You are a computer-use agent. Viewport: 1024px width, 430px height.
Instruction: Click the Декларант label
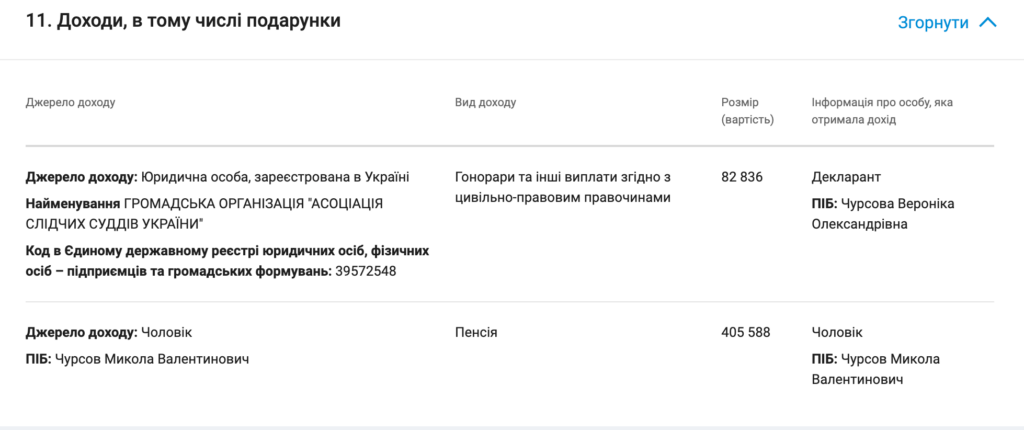click(845, 177)
